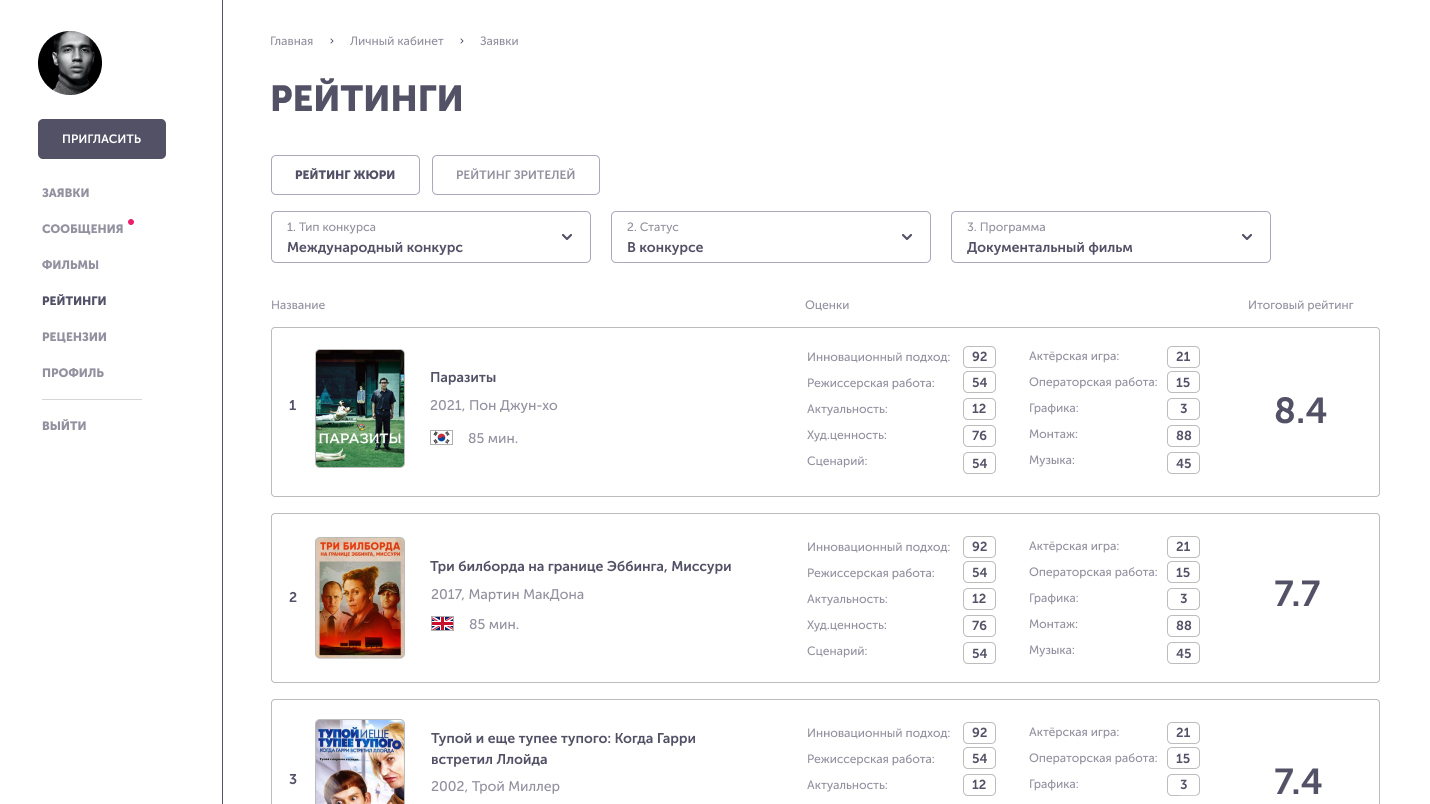
Task: Click Паразиты Монтаж score 88
Action: click(x=1183, y=436)
